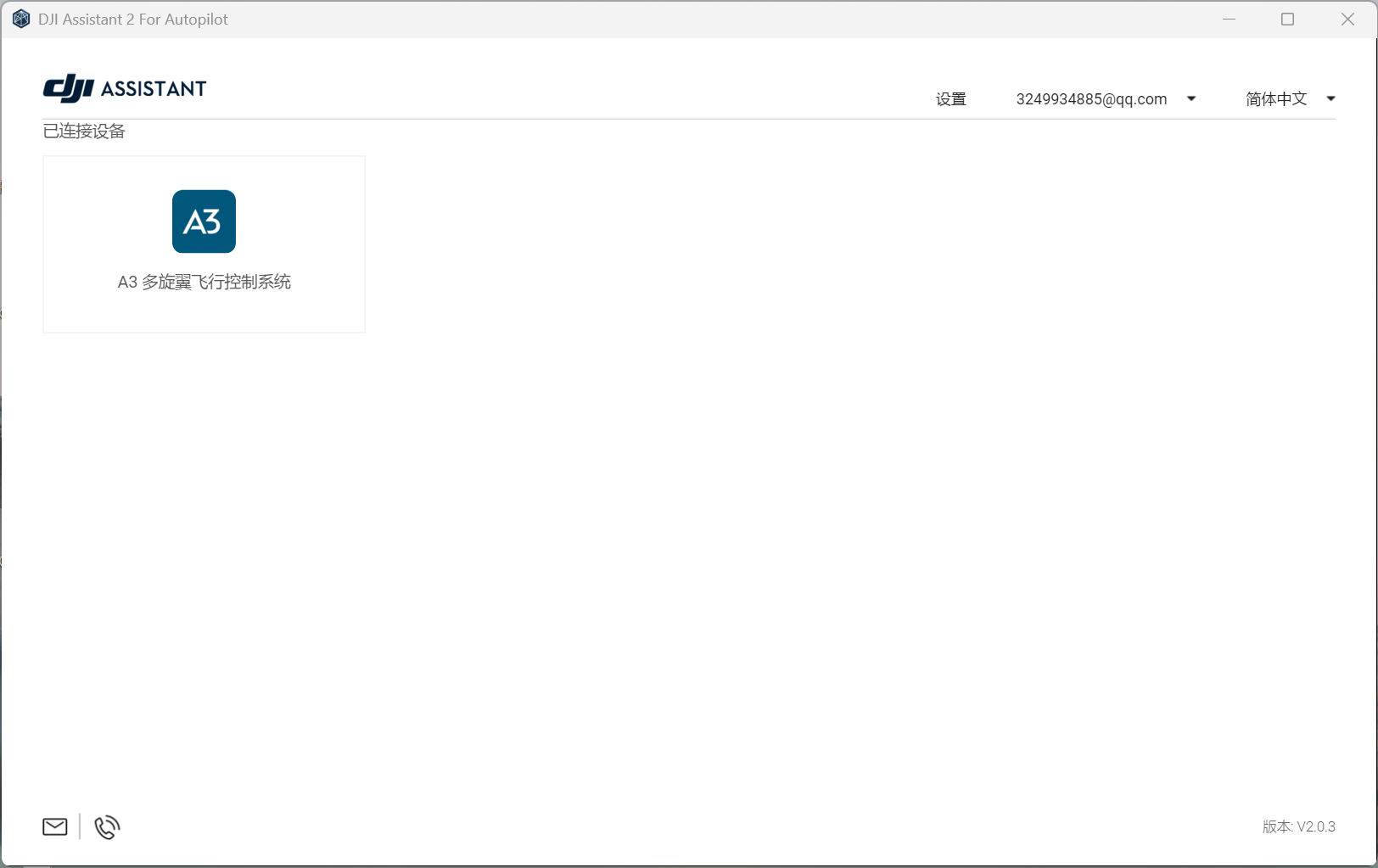Minimize the DJI Assistant 2 window

1229,19
